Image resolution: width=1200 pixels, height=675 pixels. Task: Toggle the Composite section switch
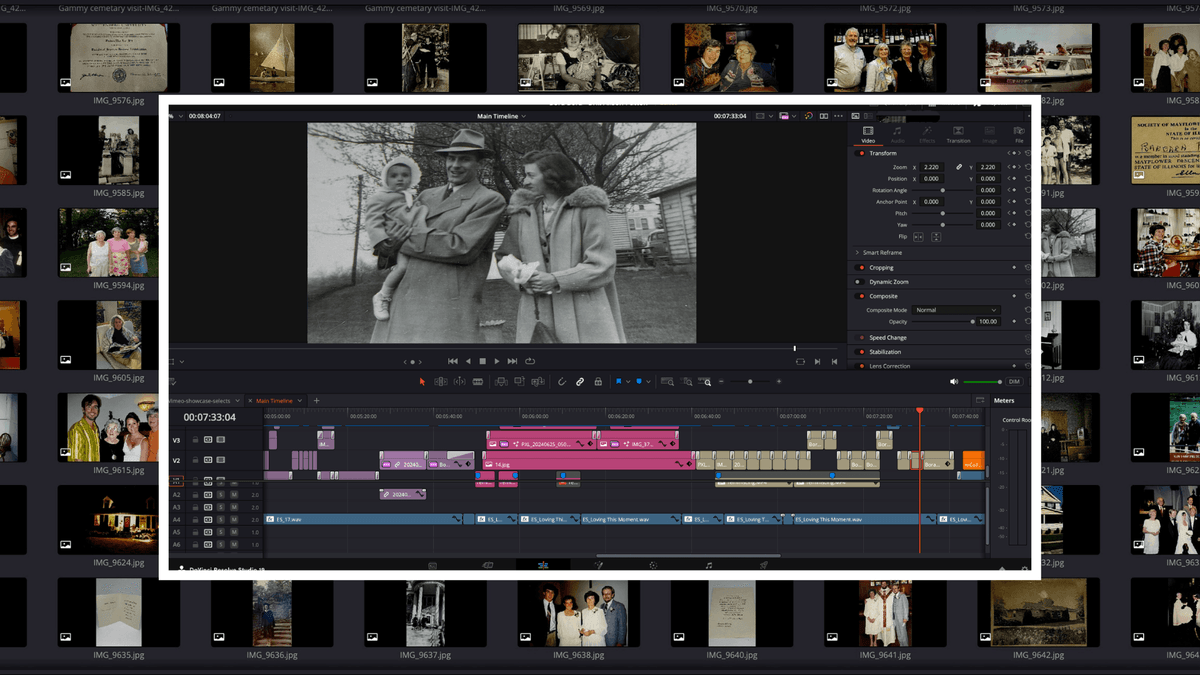(860, 296)
